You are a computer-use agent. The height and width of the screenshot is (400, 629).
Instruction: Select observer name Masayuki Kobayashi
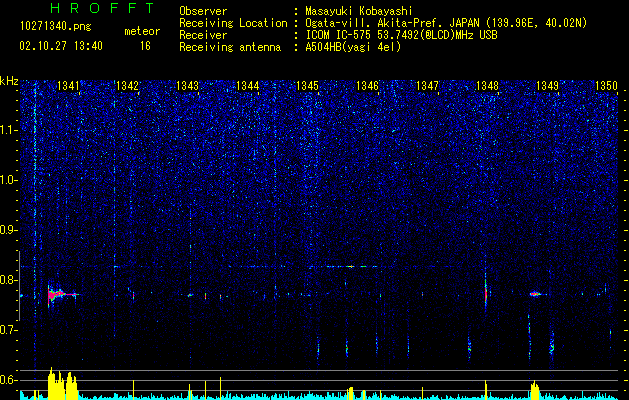[359, 11]
